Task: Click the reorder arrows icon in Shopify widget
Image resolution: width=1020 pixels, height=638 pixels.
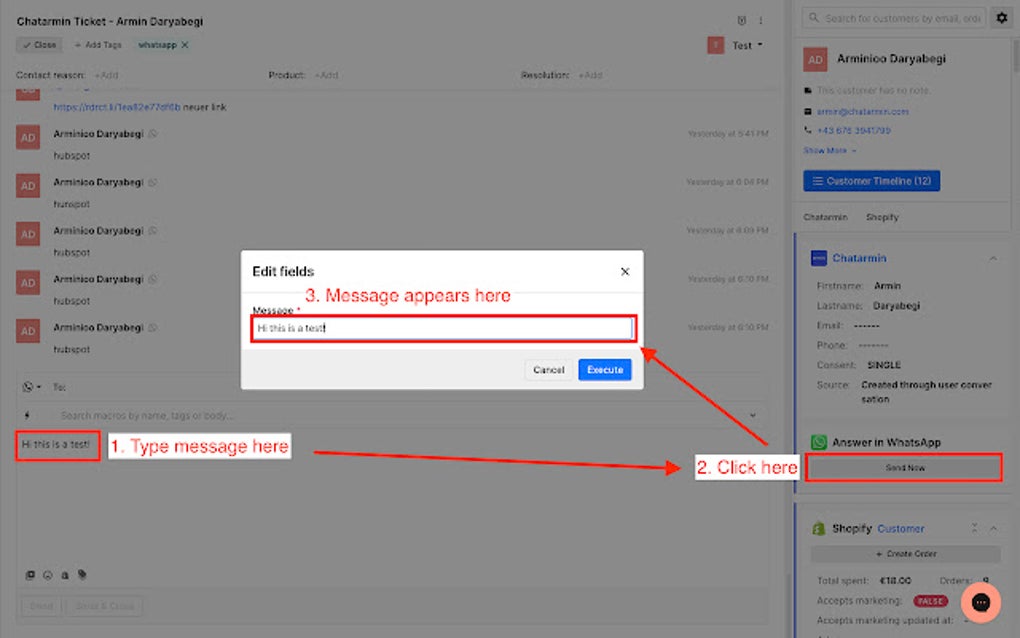Action: click(x=974, y=528)
